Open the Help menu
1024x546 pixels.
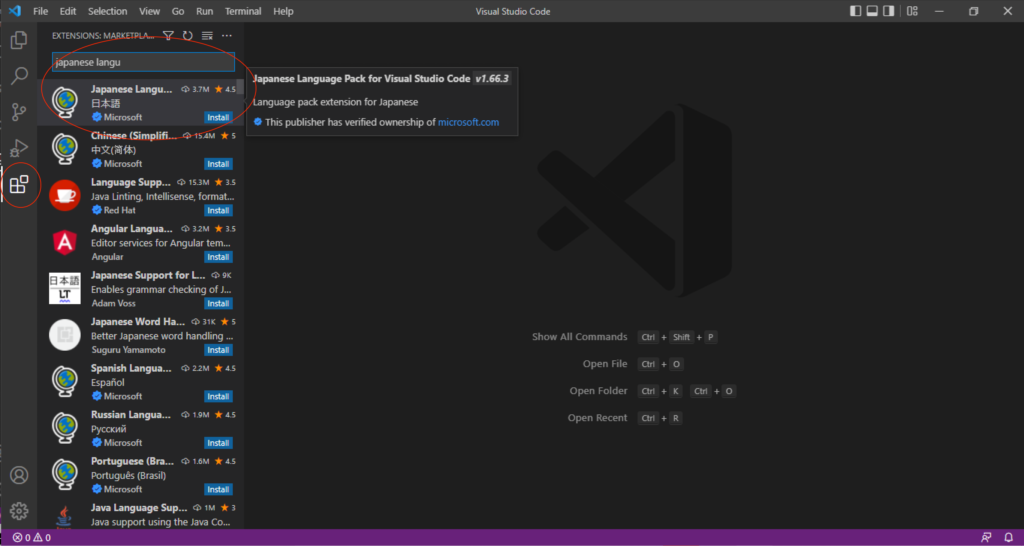point(283,11)
